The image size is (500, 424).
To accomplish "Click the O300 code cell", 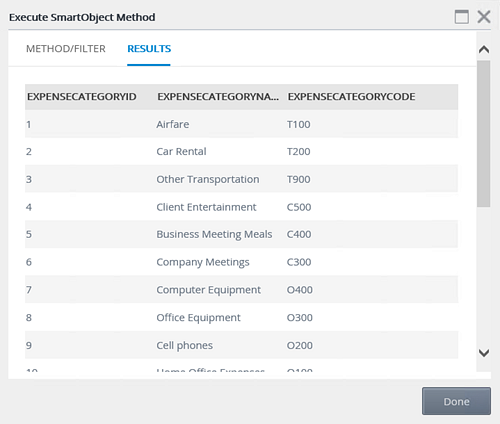I will point(300,317).
